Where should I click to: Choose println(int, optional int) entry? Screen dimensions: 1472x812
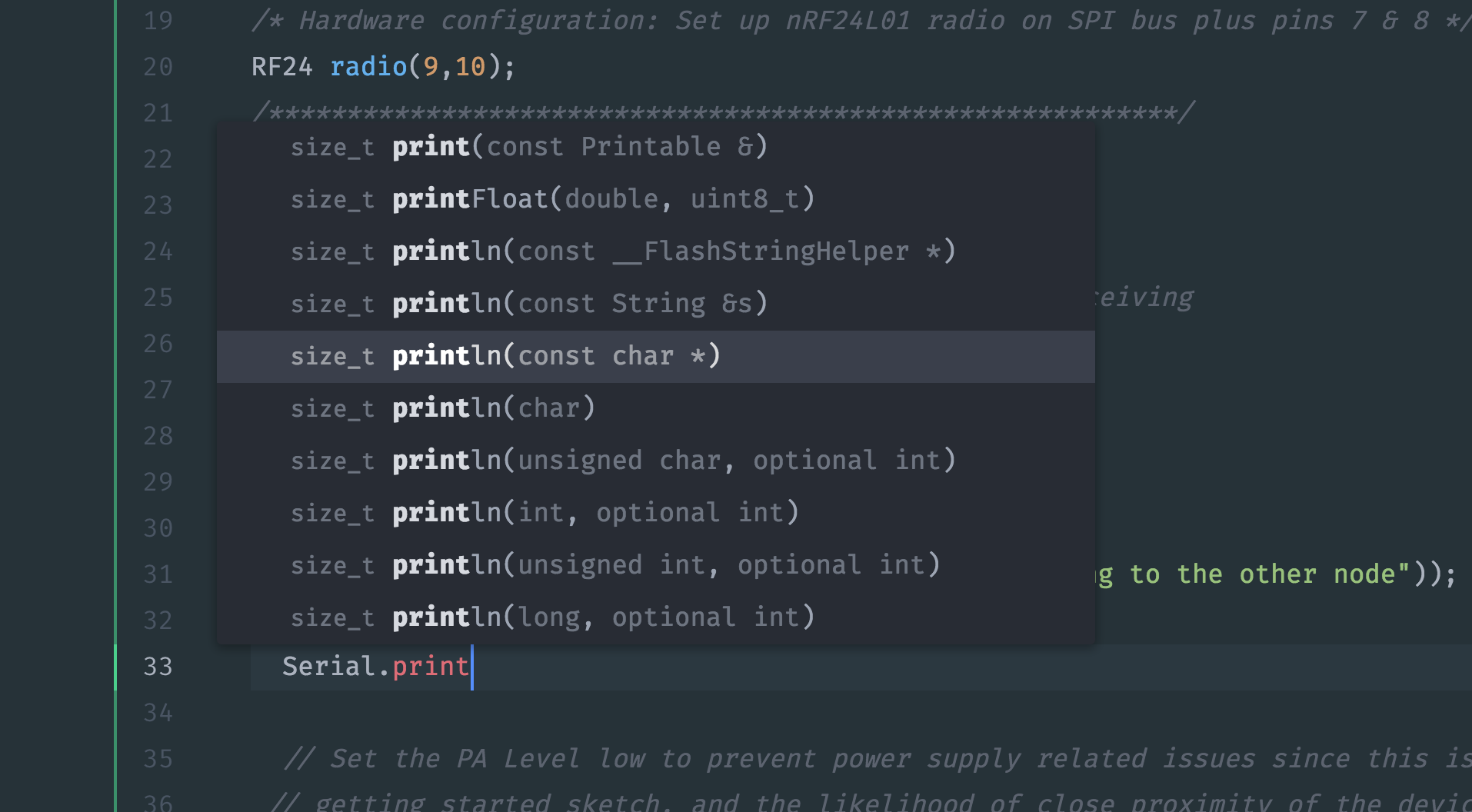click(x=655, y=513)
